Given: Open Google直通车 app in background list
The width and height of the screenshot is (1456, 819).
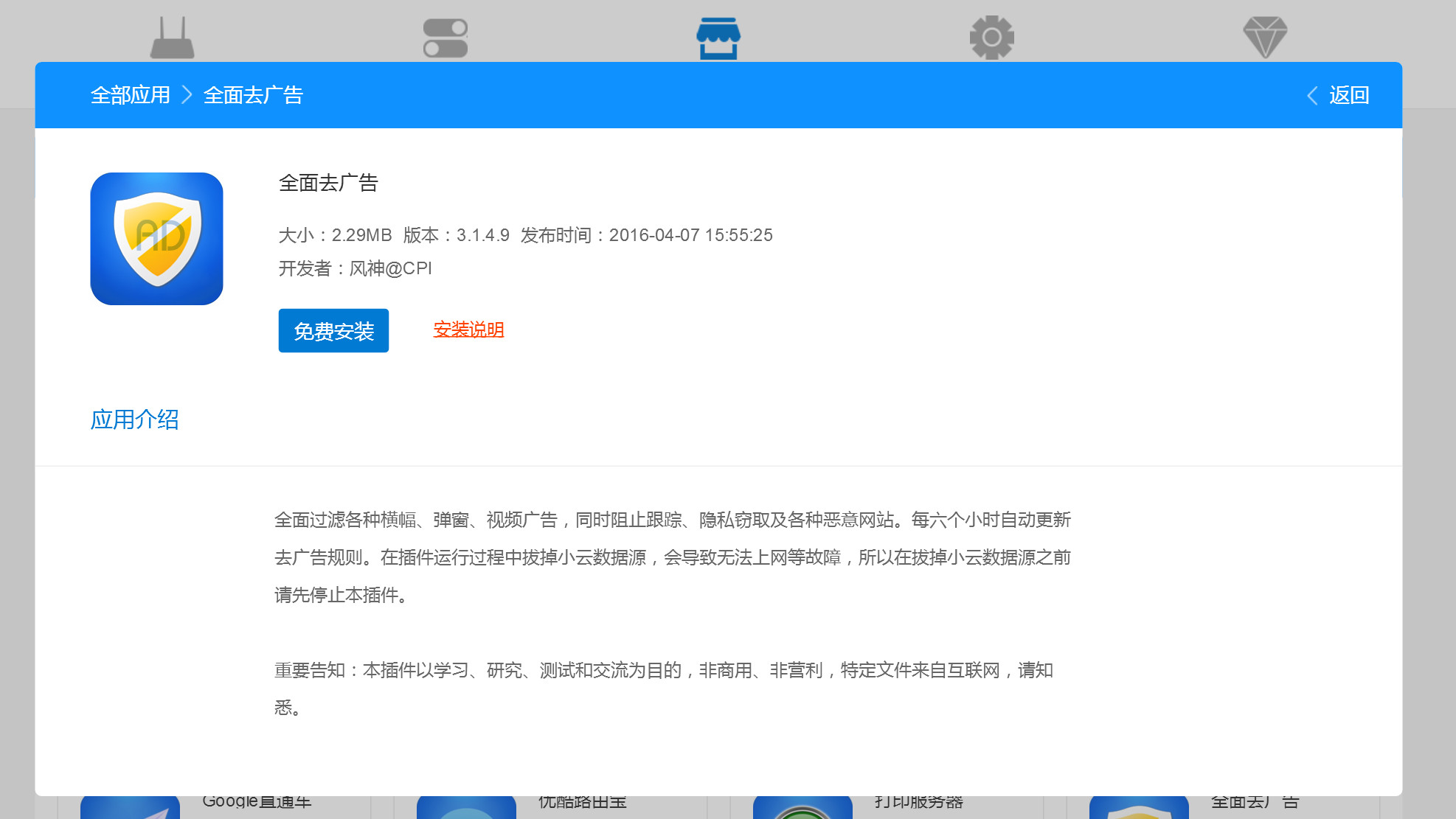Looking at the screenshot, I should [x=257, y=802].
